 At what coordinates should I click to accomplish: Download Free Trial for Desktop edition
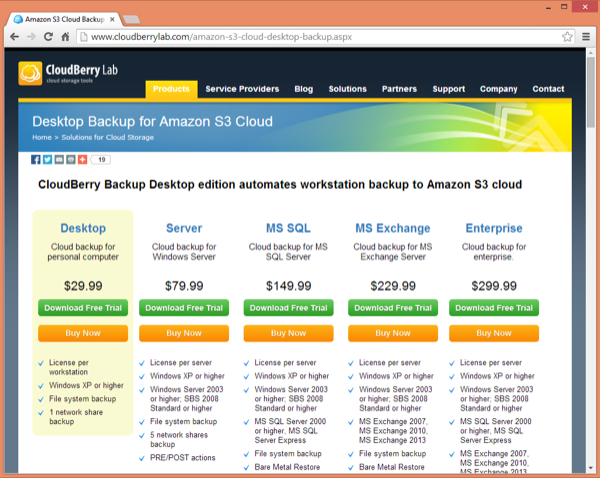[x=83, y=308]
